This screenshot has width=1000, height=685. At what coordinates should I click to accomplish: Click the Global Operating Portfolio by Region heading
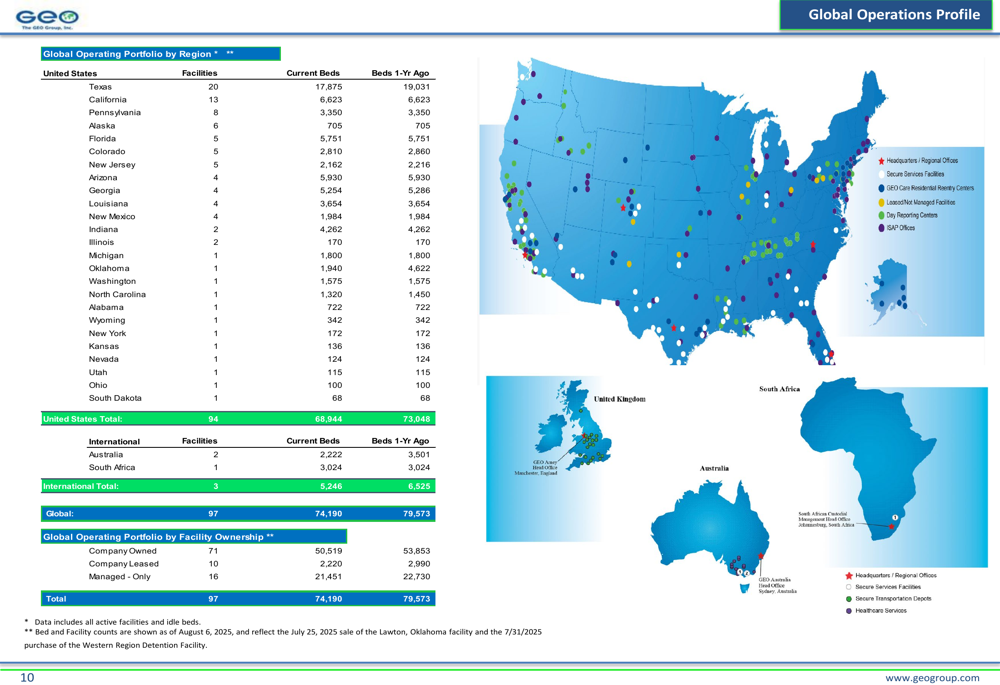pyautogui.click(x=161, y=54)
